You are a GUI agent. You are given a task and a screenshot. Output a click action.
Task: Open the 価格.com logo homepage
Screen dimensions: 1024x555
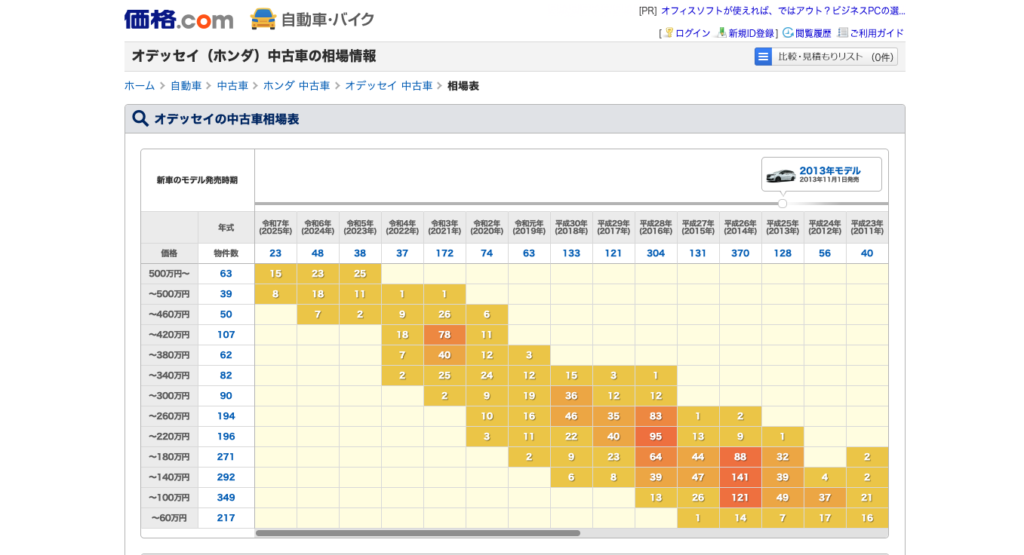179,20
